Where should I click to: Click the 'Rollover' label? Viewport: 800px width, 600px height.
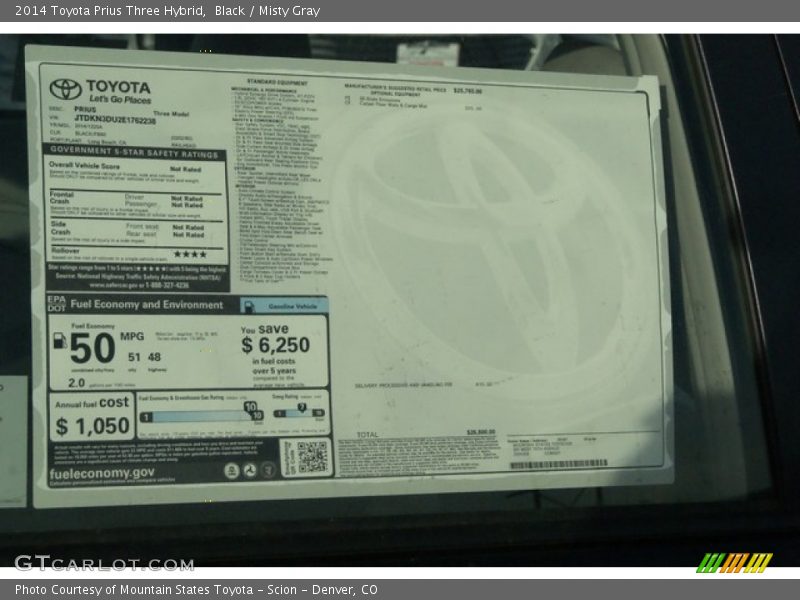[65, 251]
